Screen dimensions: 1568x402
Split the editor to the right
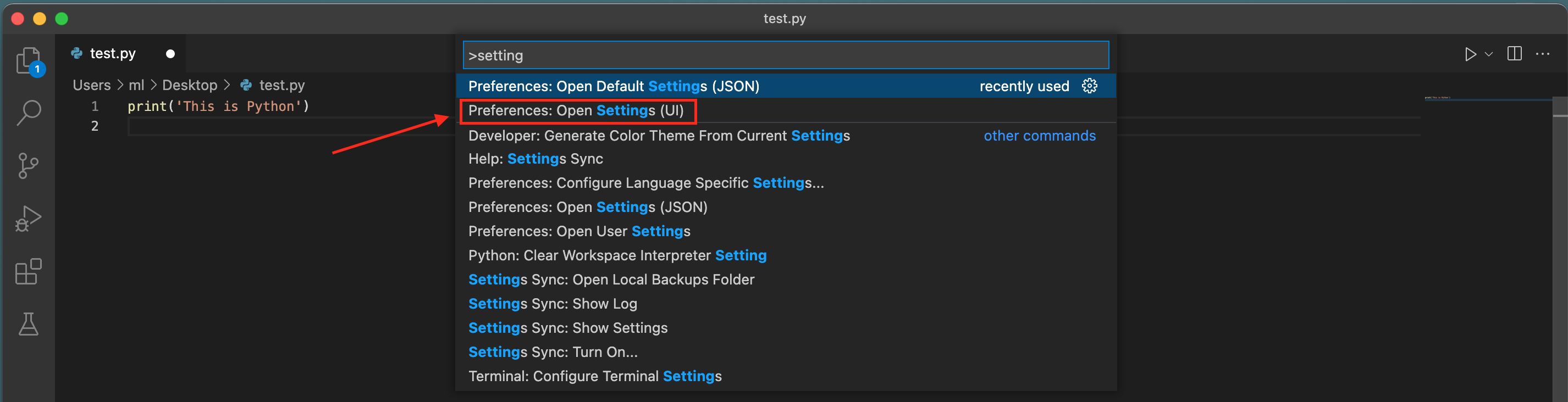[x=1515, y=54]
